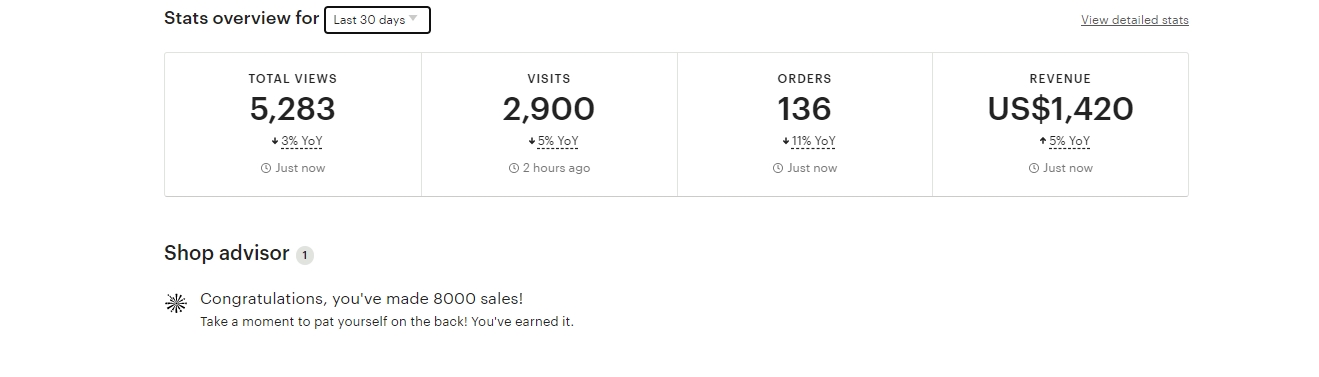Click the clock icon under Revenue

[1034, 168]
